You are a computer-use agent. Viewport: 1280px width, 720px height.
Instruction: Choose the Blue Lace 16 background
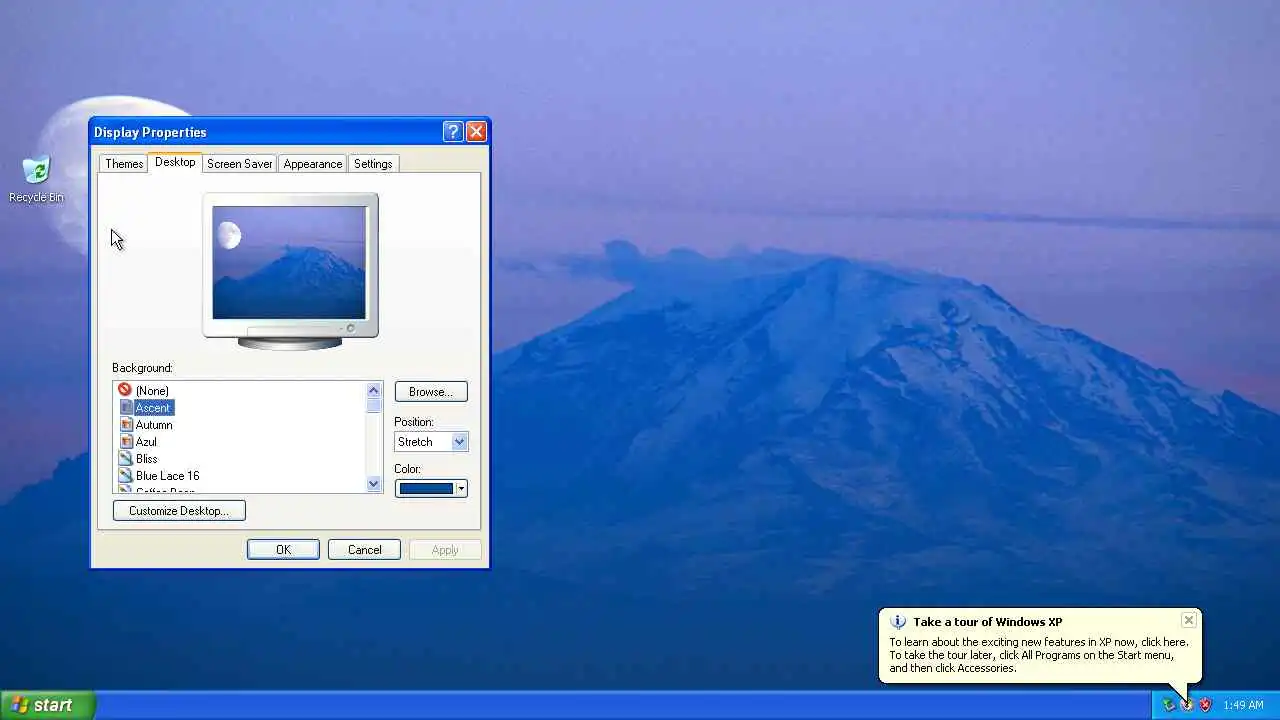[168, 475]
